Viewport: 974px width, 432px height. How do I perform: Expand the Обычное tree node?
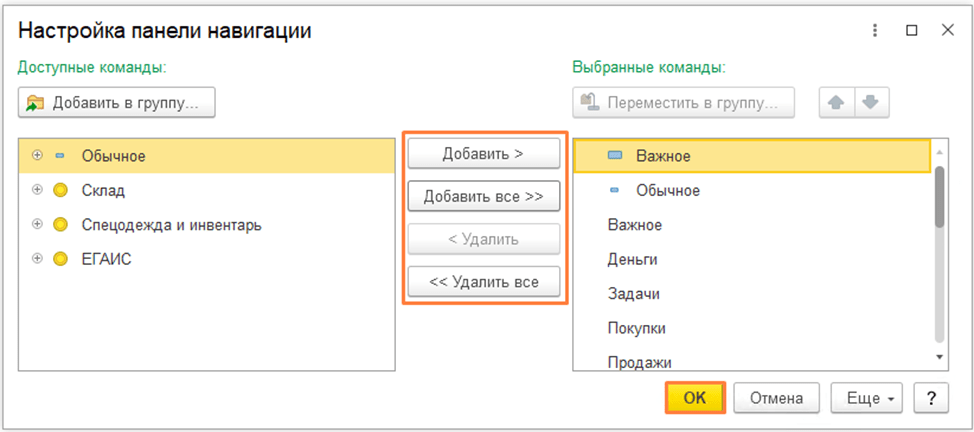tap(37, 156)
